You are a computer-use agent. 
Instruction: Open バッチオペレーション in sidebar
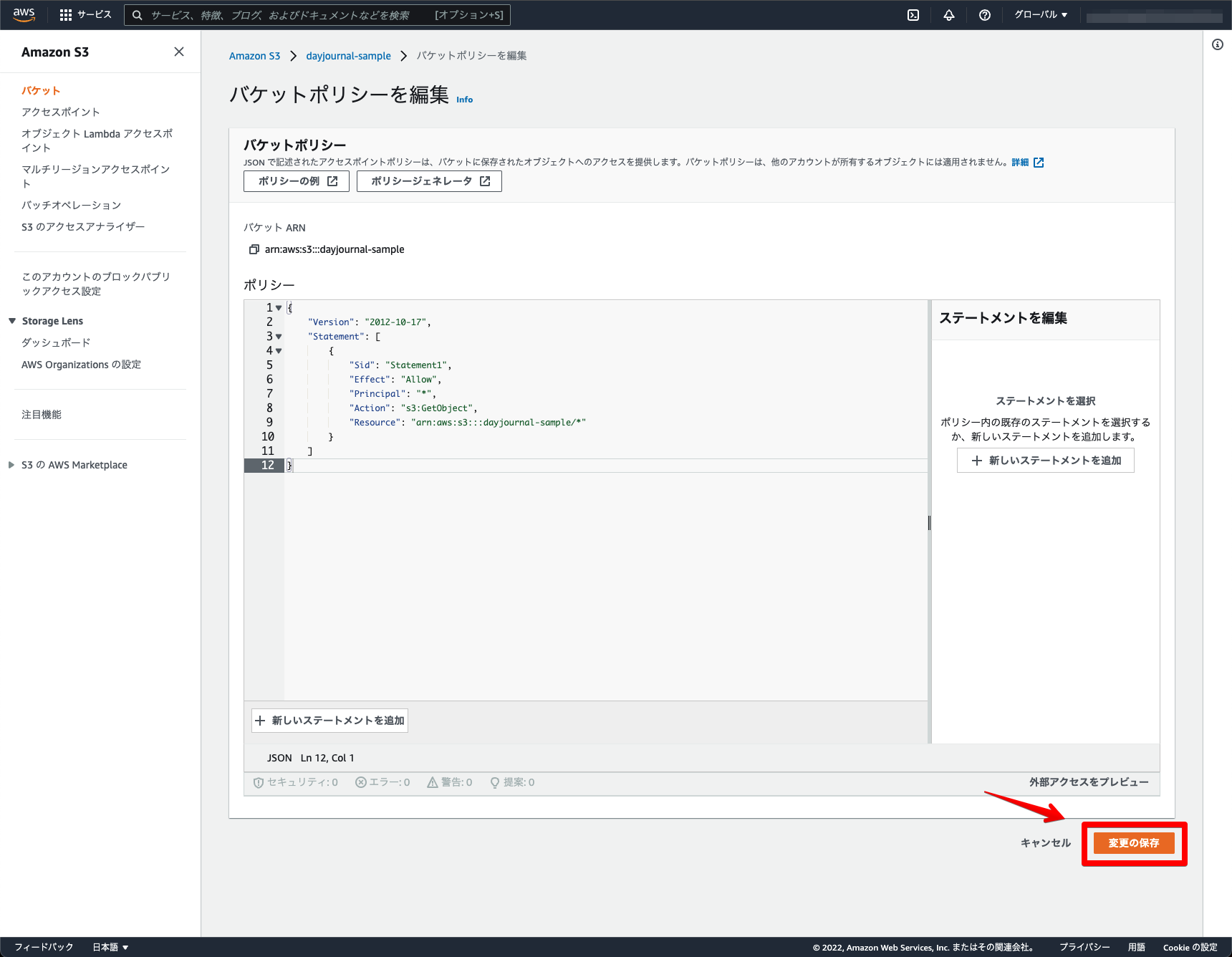[x=72, y=205]
